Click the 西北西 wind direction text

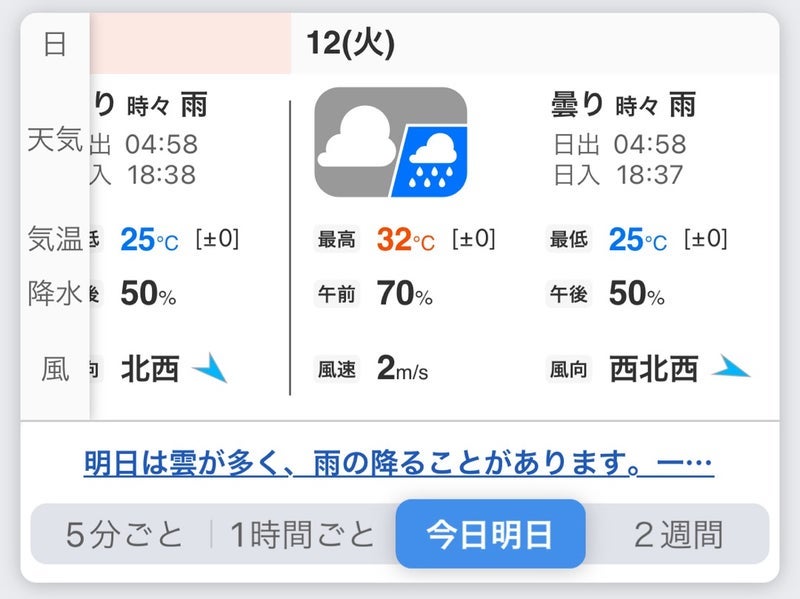pos(653,370)
